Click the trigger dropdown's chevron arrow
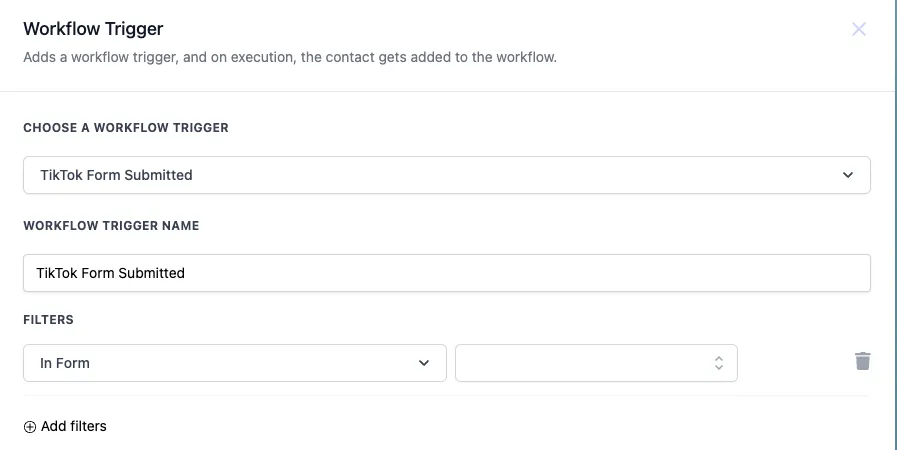 848,175
